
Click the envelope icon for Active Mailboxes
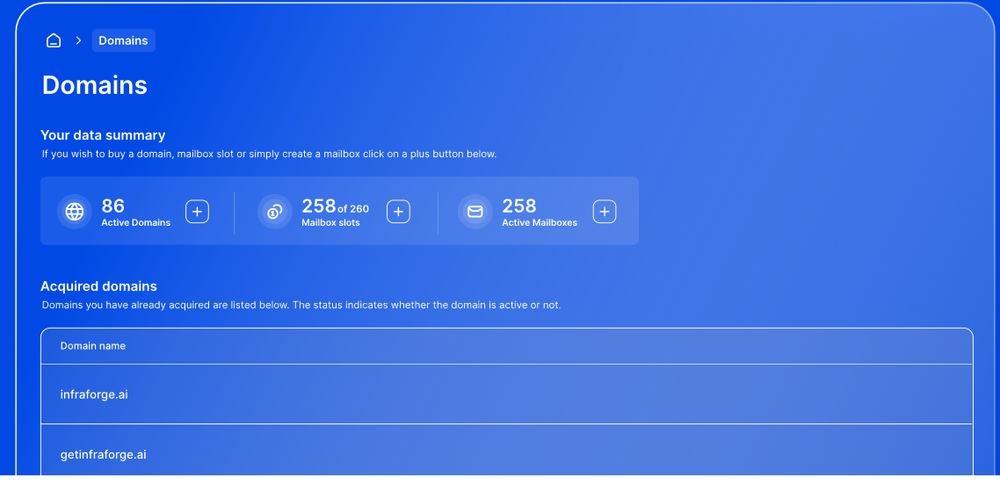(475, 211)
